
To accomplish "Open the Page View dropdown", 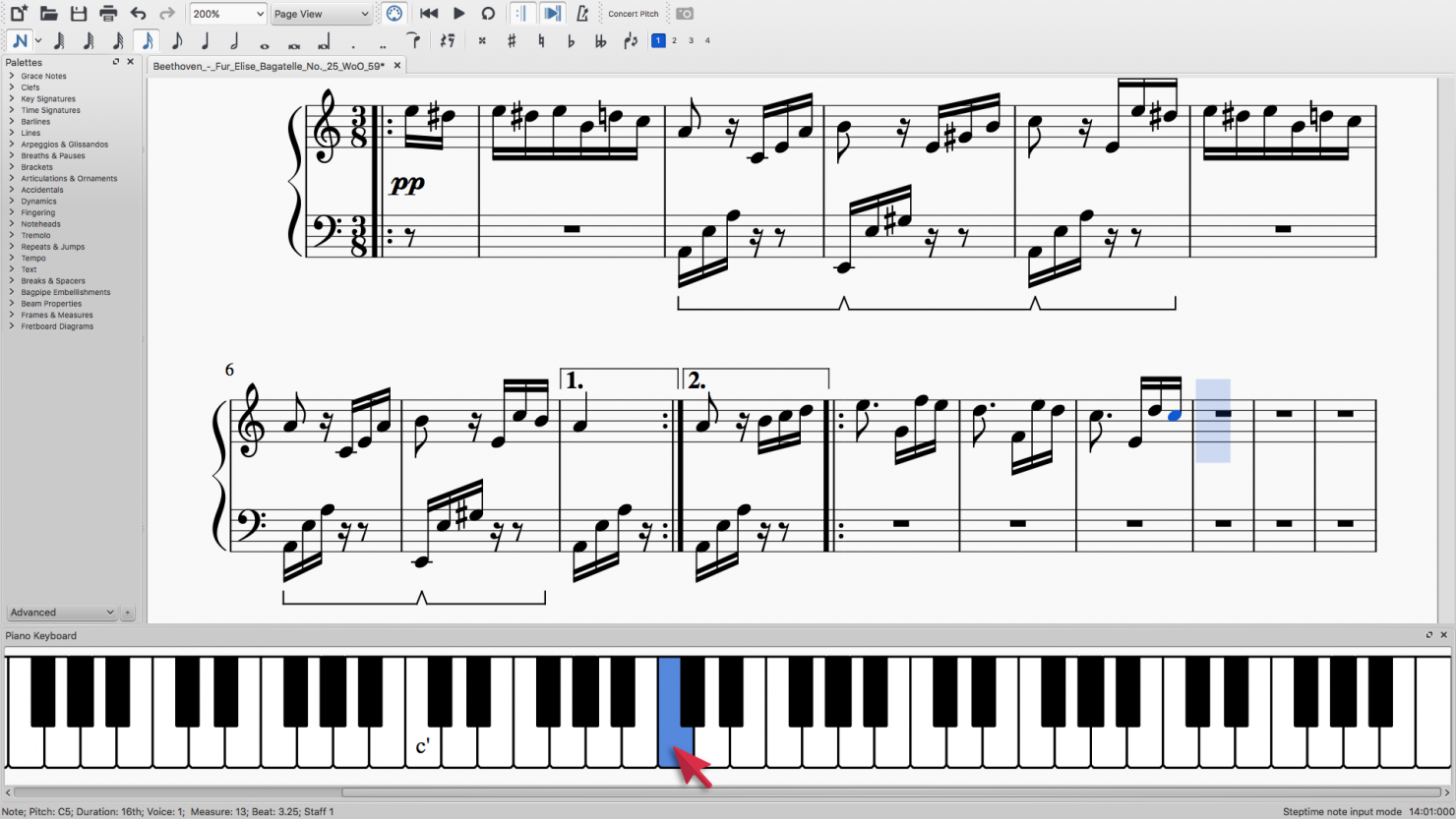I will tap(321, 13).
